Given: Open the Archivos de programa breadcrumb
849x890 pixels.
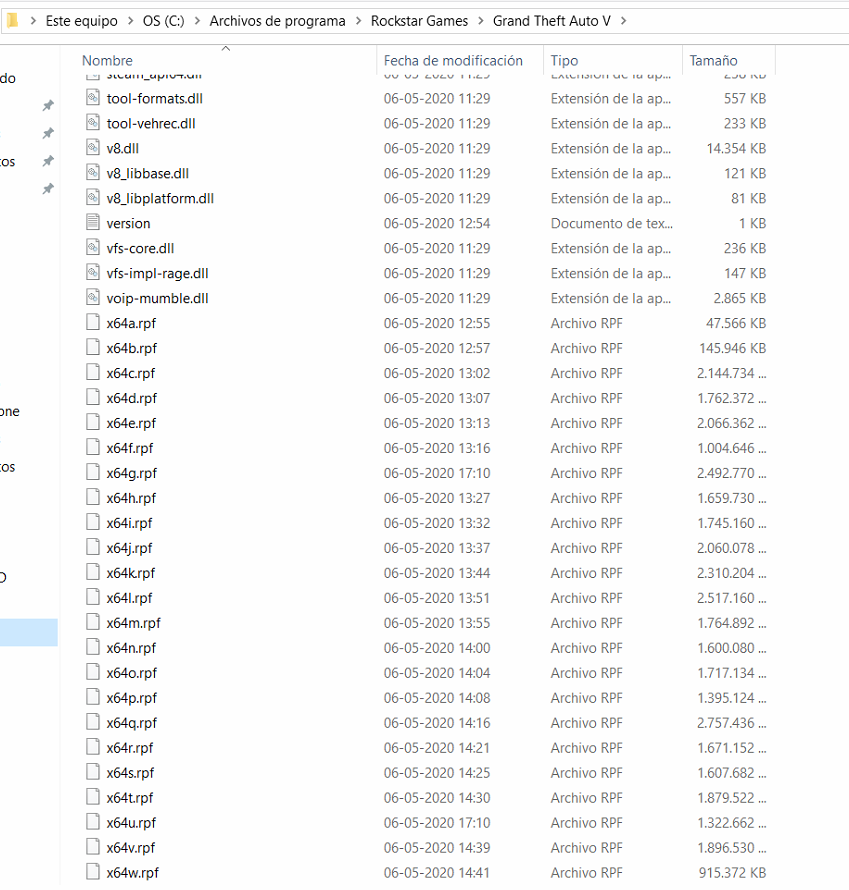Looking at the screenshot, I should (278, 21).
